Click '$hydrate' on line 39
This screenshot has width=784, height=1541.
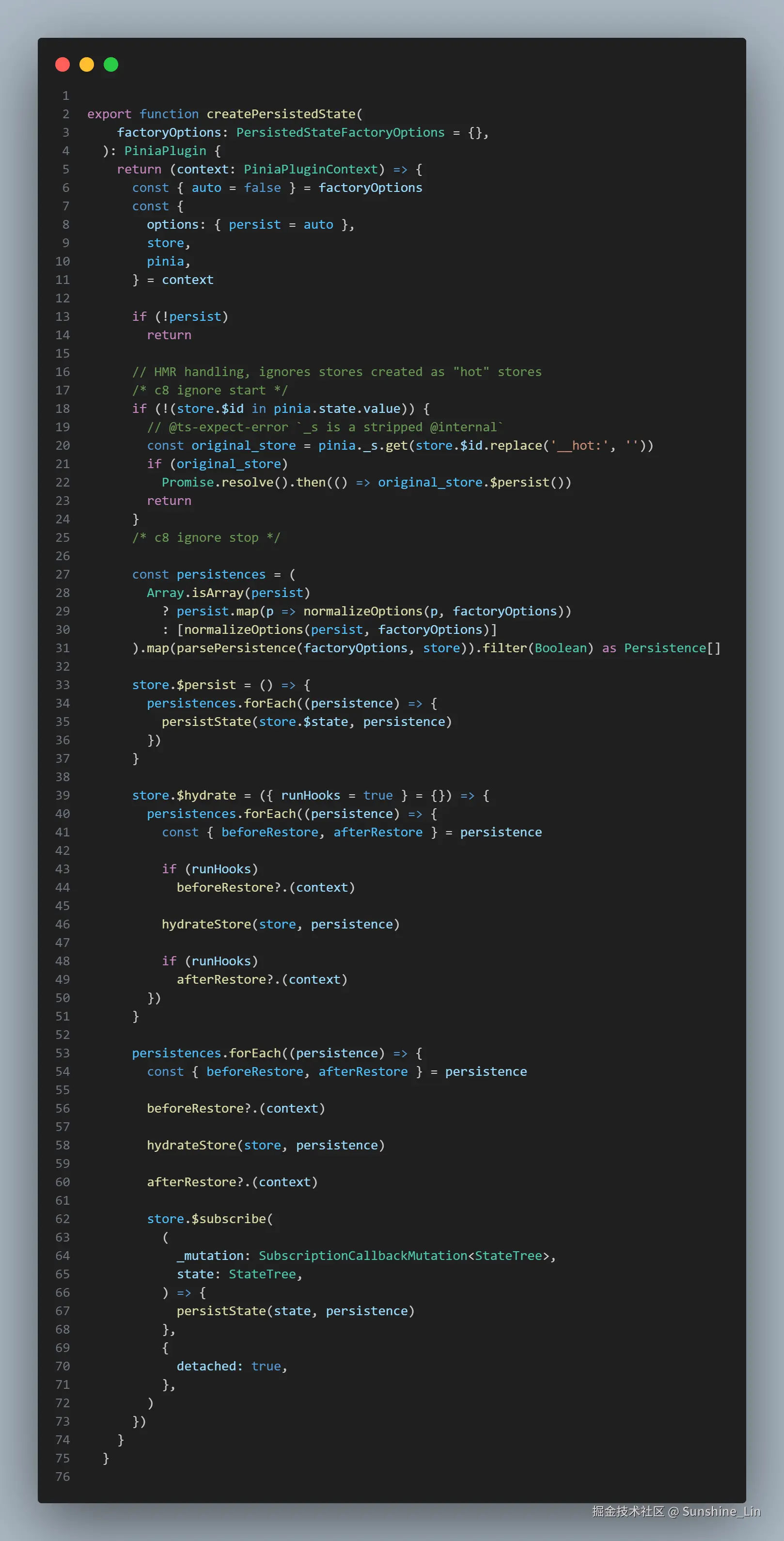click(x=206, y=796)
